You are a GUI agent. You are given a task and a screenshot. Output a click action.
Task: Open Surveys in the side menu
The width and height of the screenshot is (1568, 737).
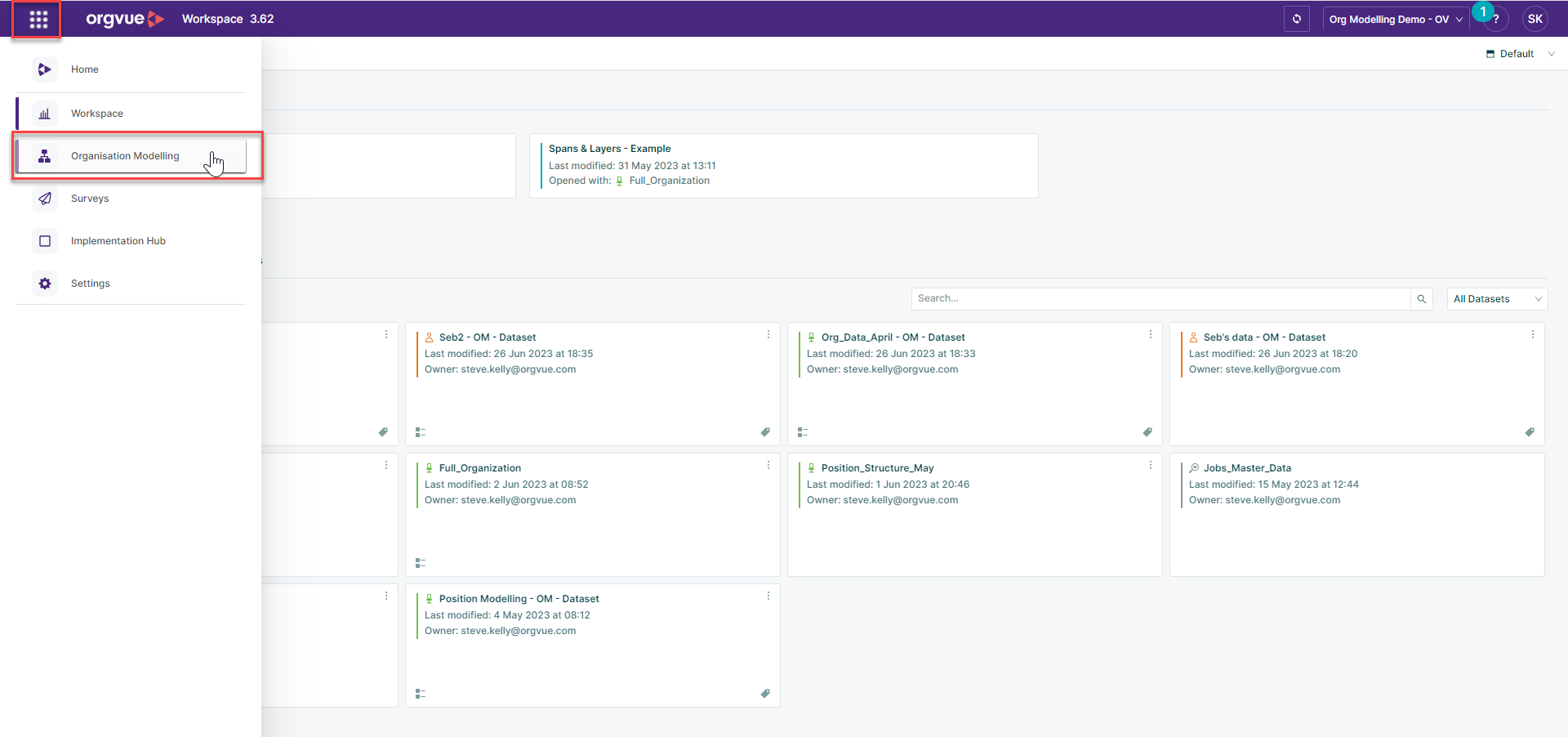pos(90,199)
